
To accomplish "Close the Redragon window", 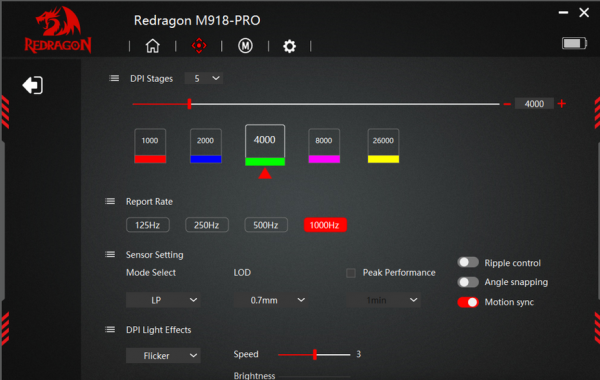I will (584, 13).
